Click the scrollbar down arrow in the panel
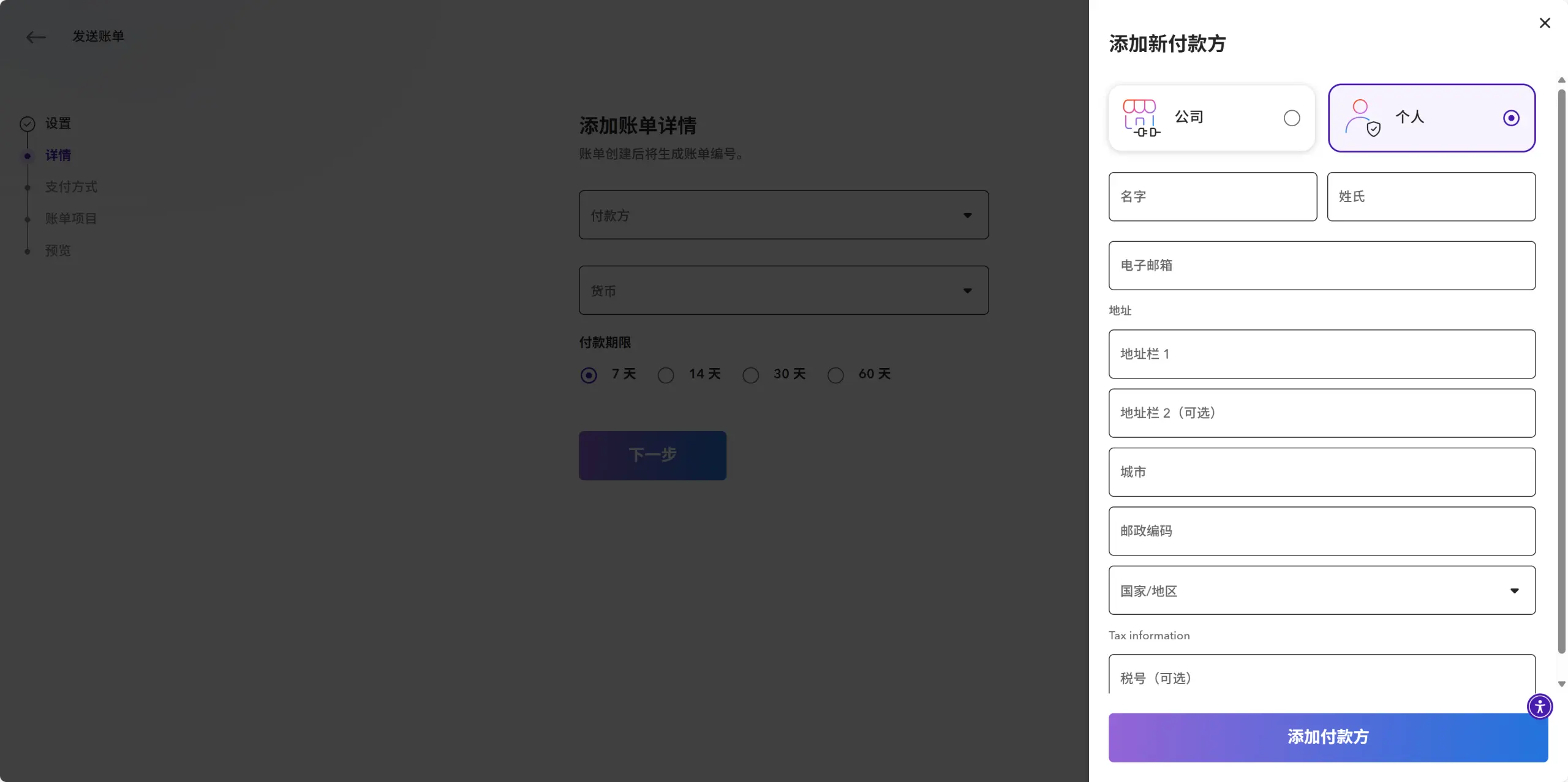This screenshot has width=1568, height=782. (1562, 685)
